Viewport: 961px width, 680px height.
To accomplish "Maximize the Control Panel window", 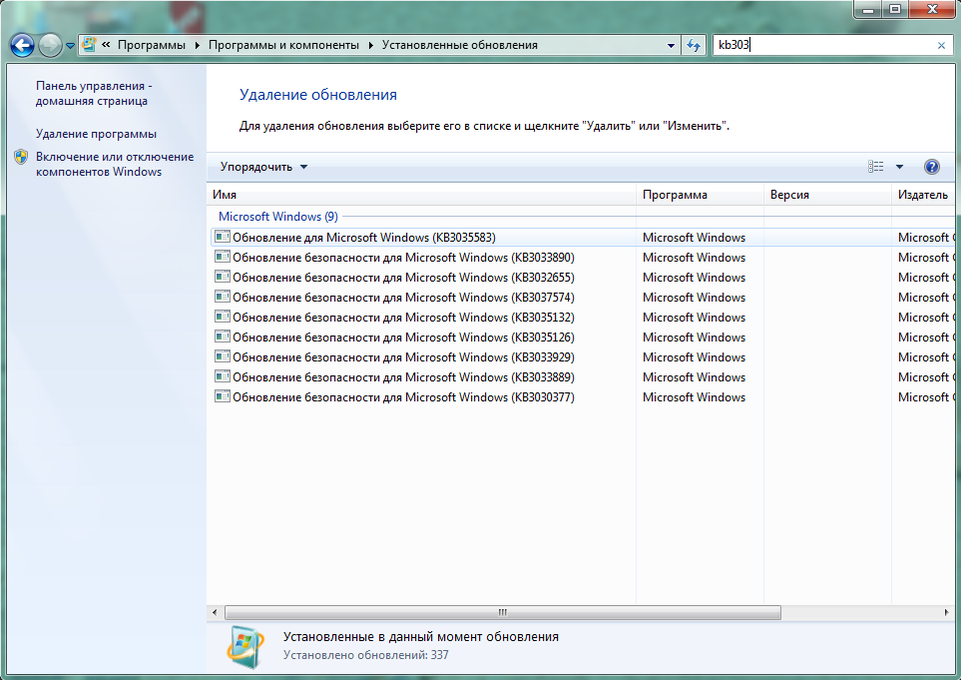I will point(895,9).
